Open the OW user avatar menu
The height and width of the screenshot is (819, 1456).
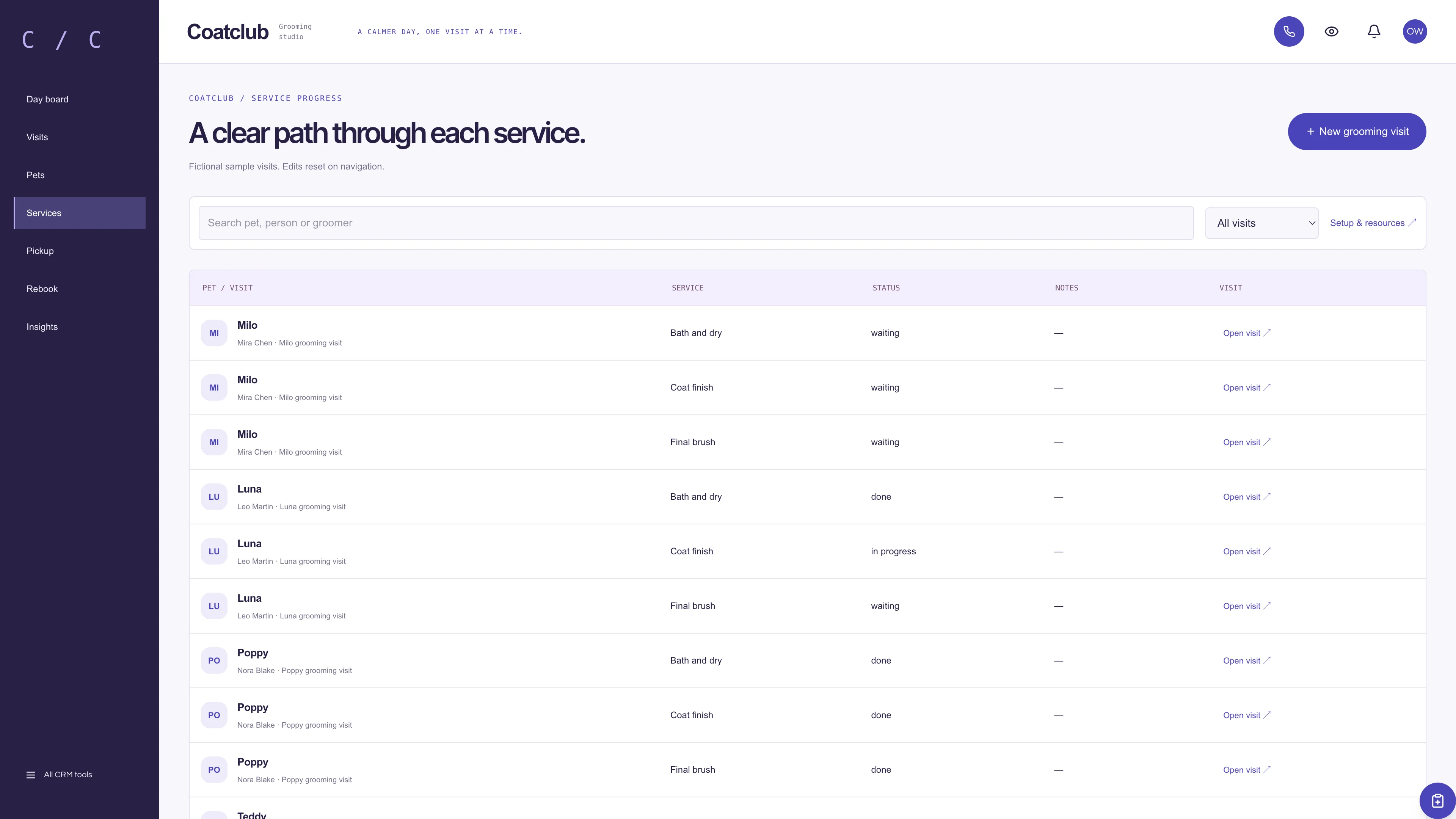(x=1415, y=31)
